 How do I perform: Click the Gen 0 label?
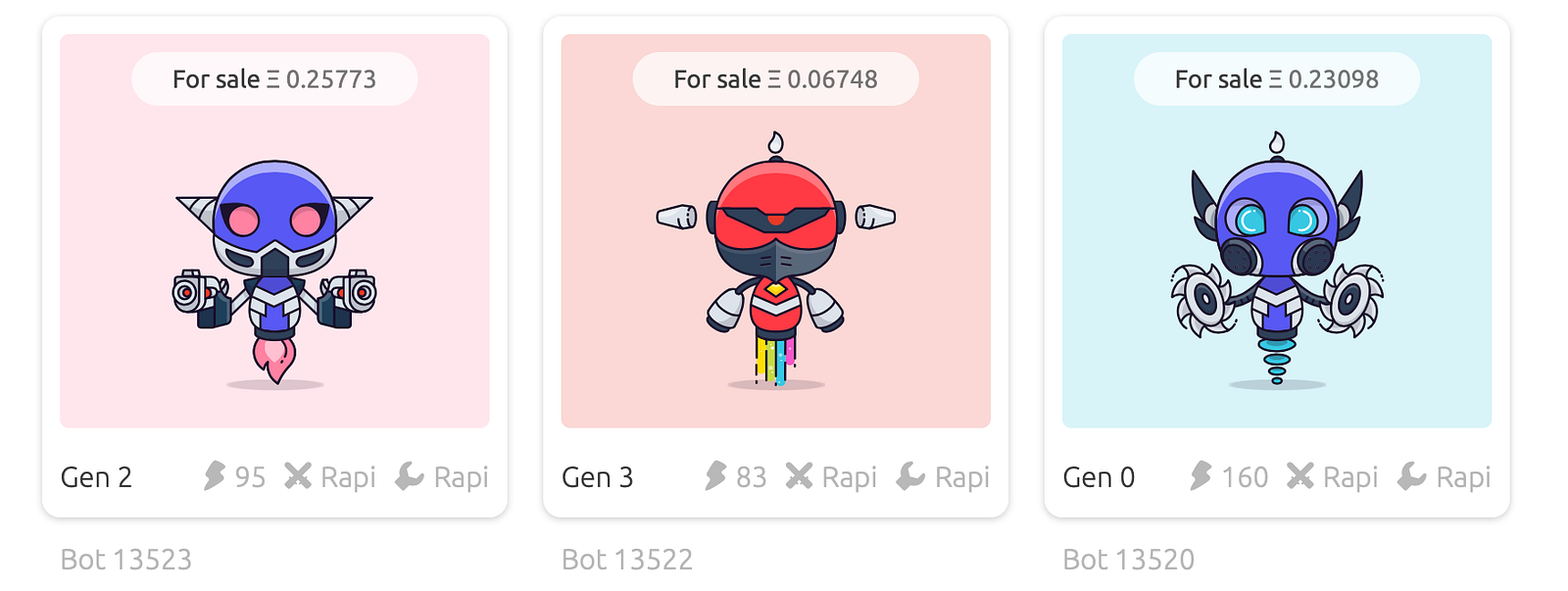[1099, 477]
